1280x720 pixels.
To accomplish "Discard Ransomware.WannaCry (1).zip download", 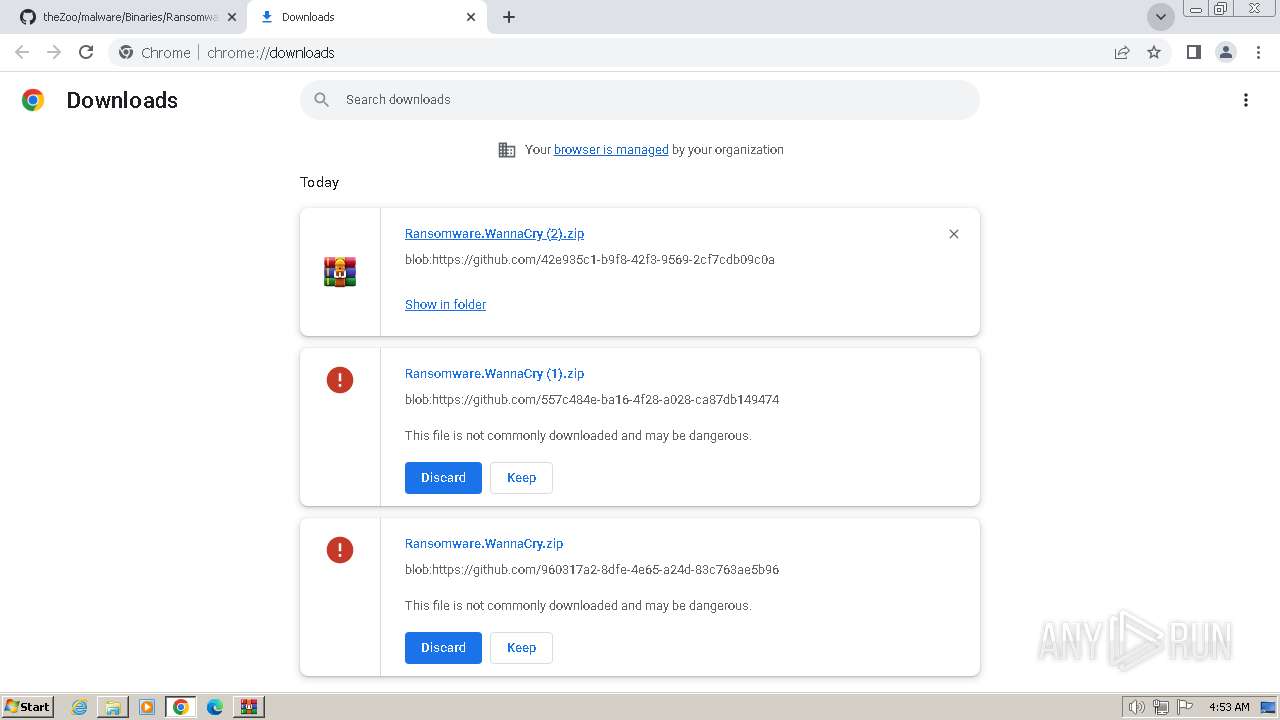I will coord(443,478).
